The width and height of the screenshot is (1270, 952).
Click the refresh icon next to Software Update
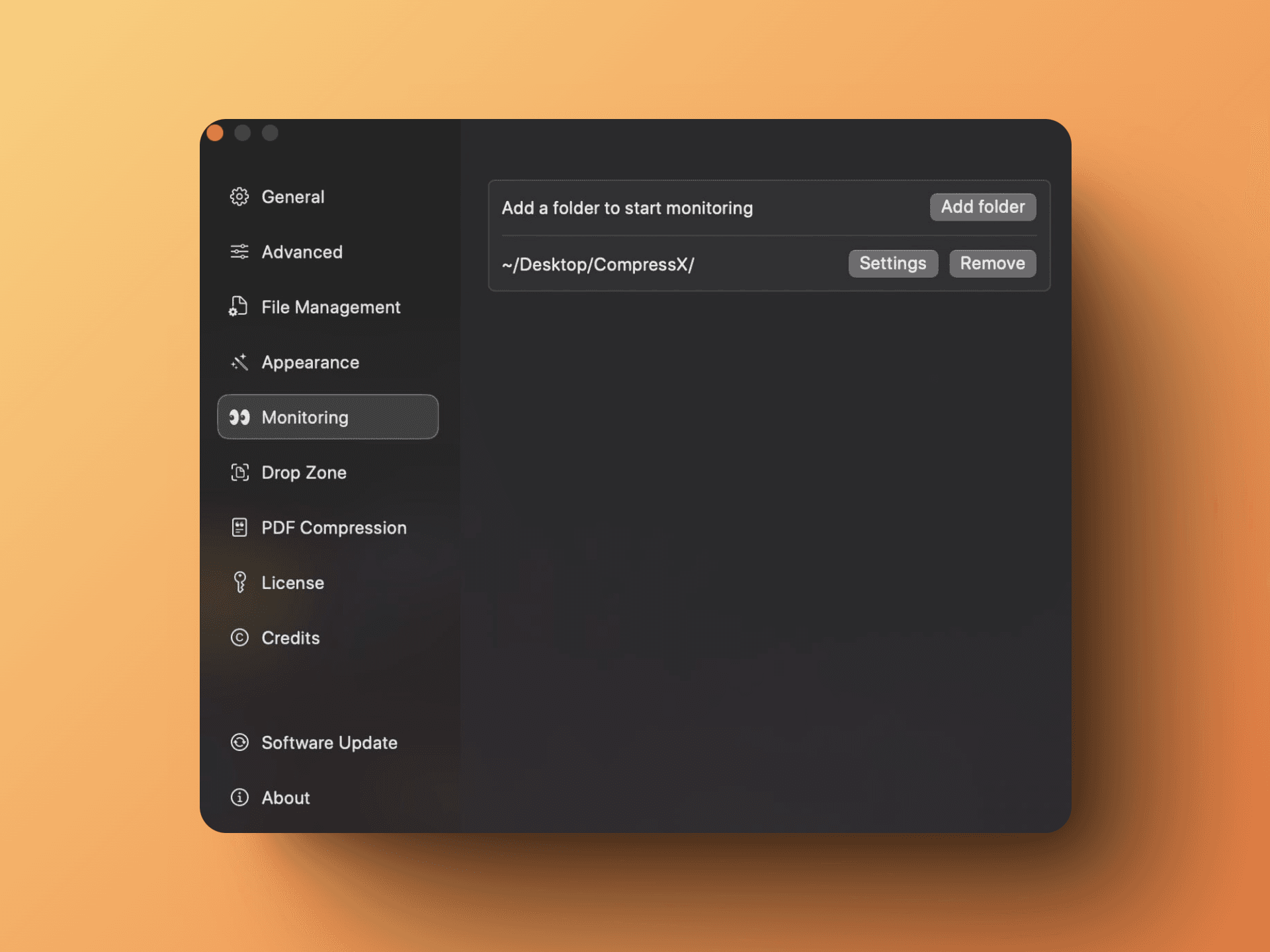239,742
